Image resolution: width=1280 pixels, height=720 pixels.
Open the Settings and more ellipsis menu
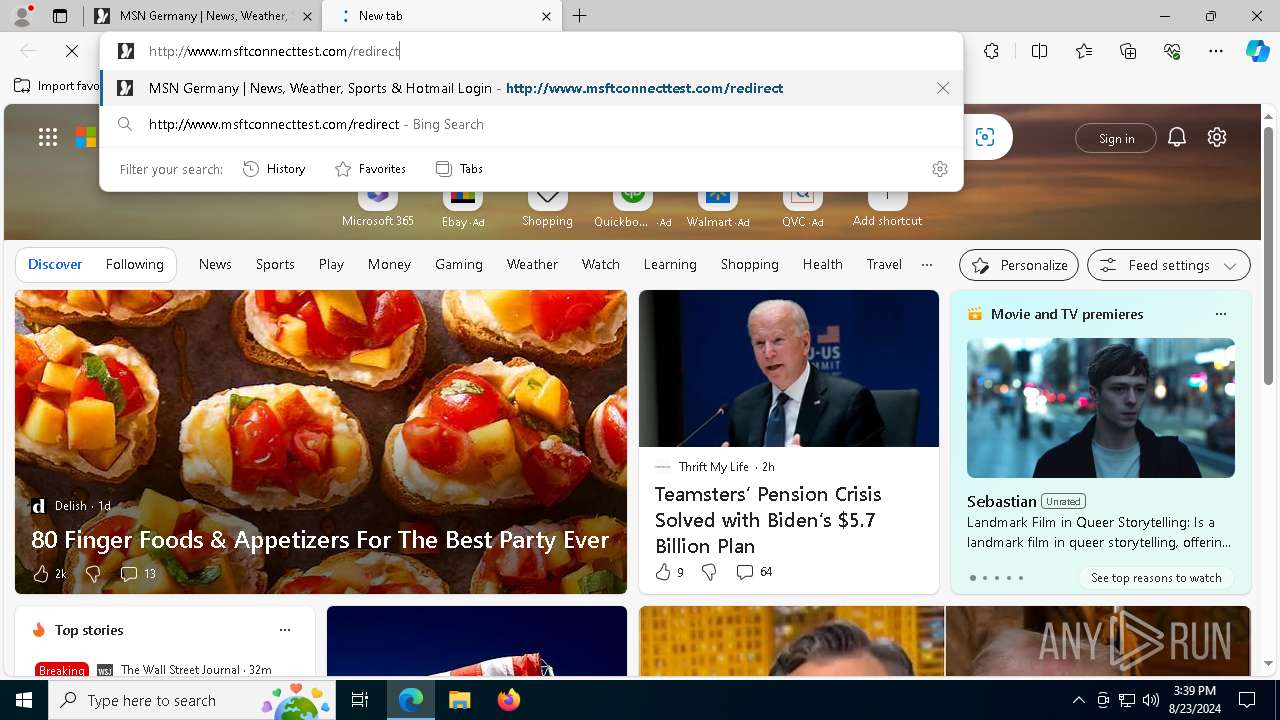1216,51
